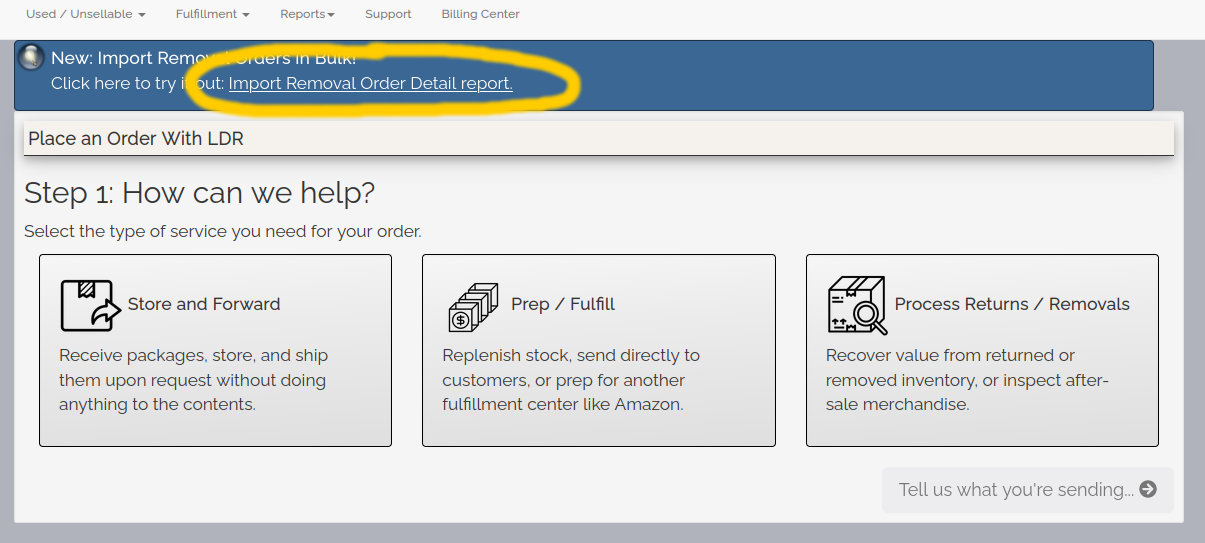The width and height of the screenshot is (1205, 543).
Task: Click the Prep / Fulfill stacked boxes icon
Action: (473, 307)
